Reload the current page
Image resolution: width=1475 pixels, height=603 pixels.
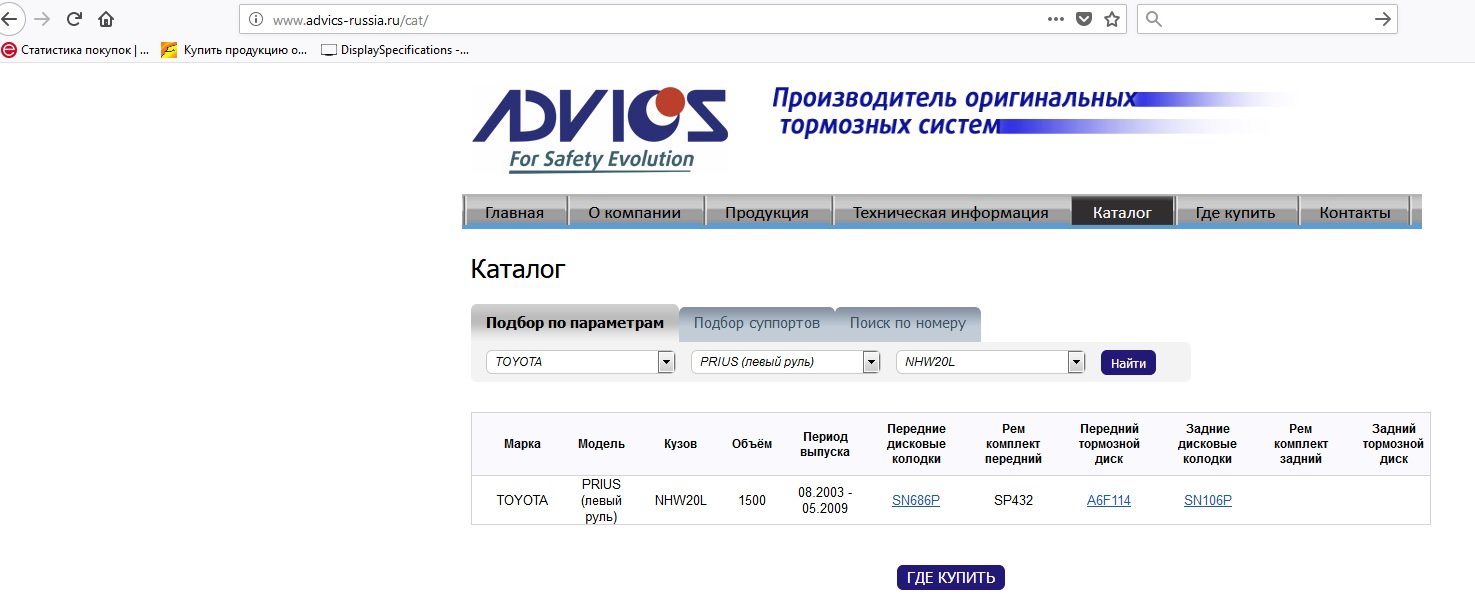[x=74, y=19]
